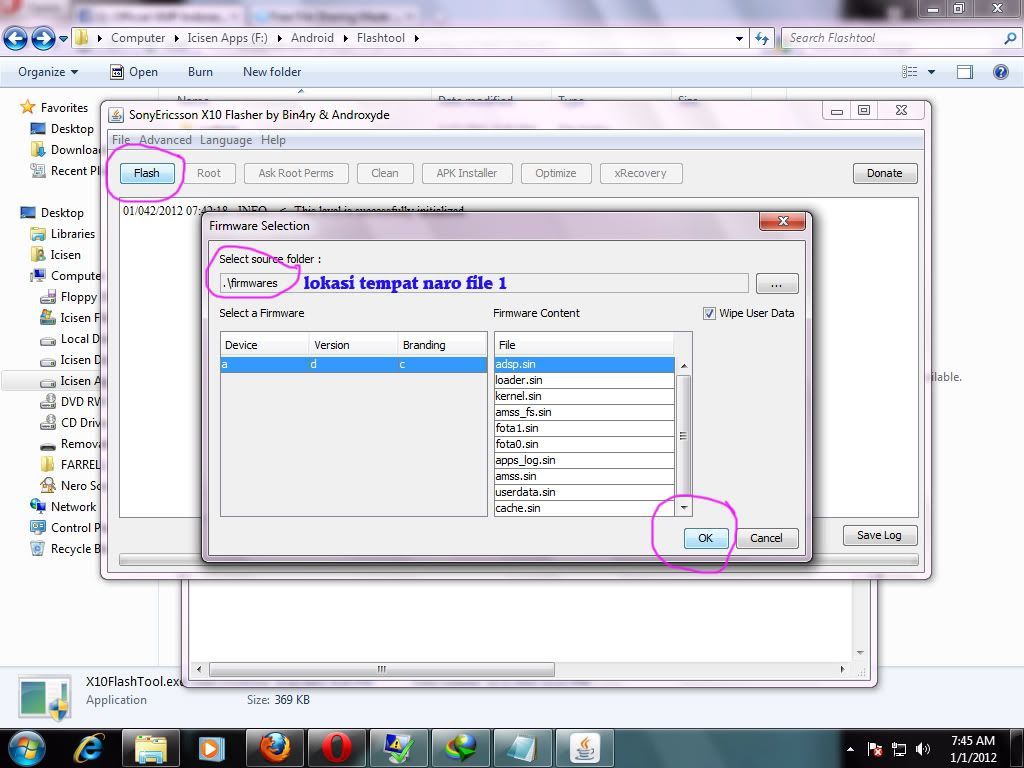Select fota0.sin in Firmware Content
1024x768 pixels.
point(584,444)
